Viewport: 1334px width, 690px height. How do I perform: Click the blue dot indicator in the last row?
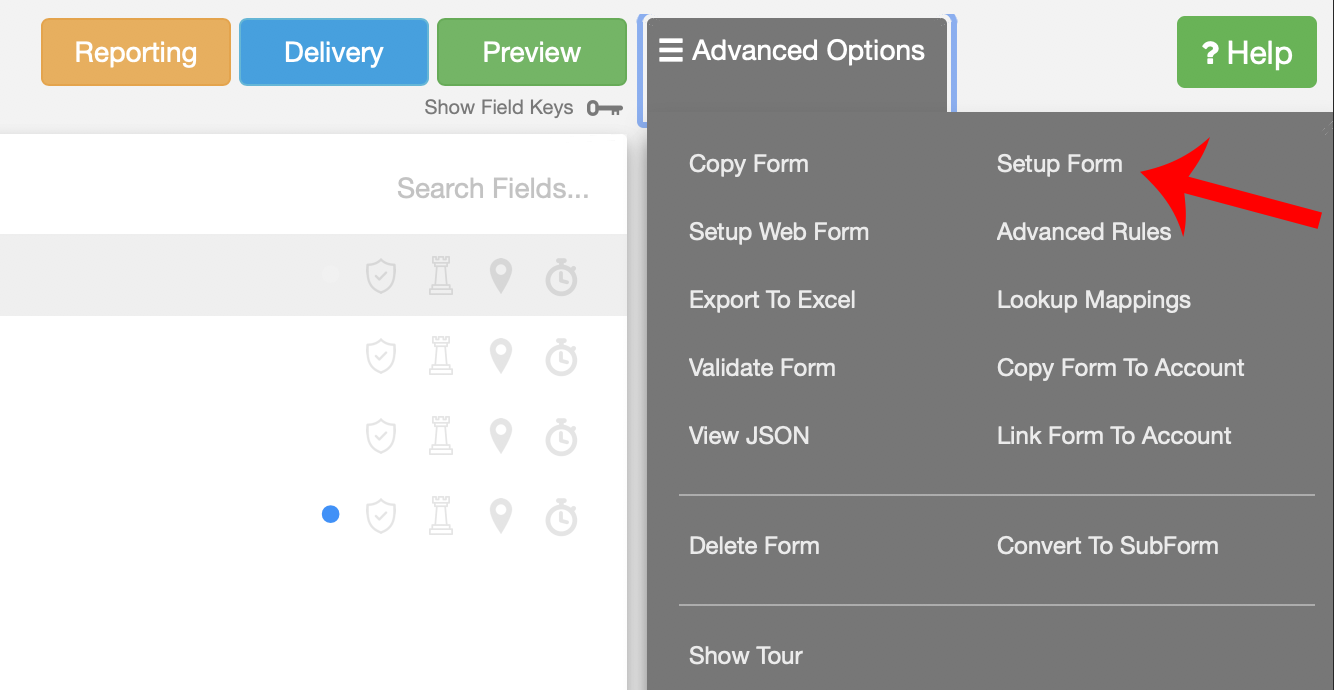(x=330, y=514)
